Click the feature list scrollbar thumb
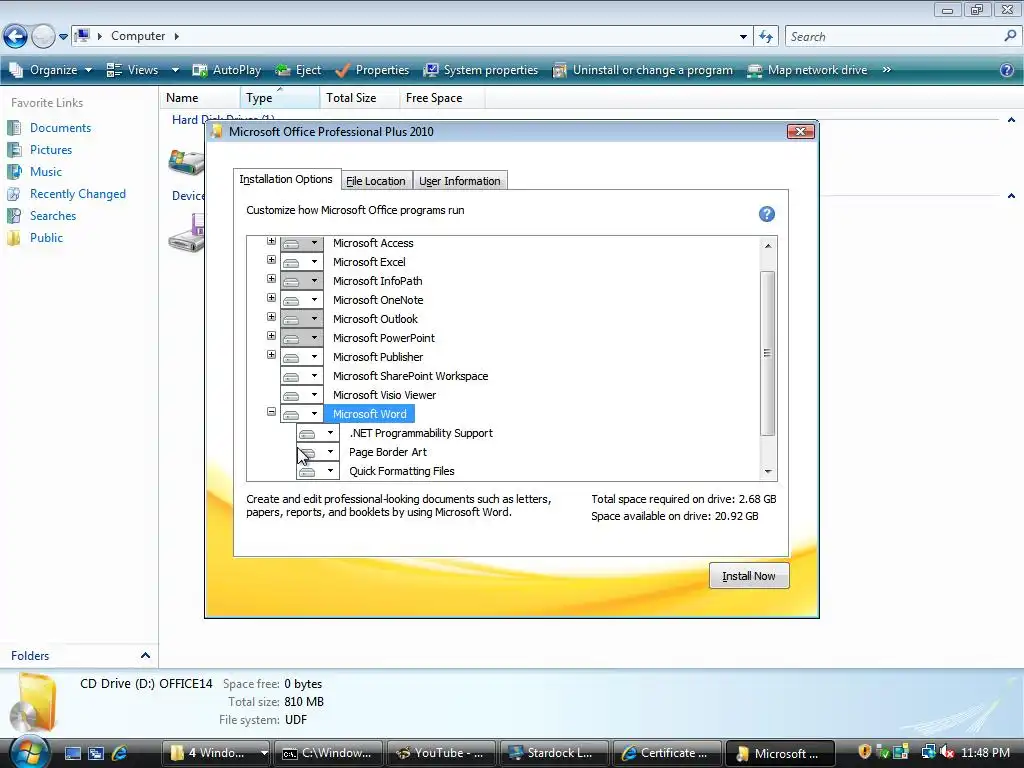Screen dimensions: 1024x768 click(x=768, y=353)
